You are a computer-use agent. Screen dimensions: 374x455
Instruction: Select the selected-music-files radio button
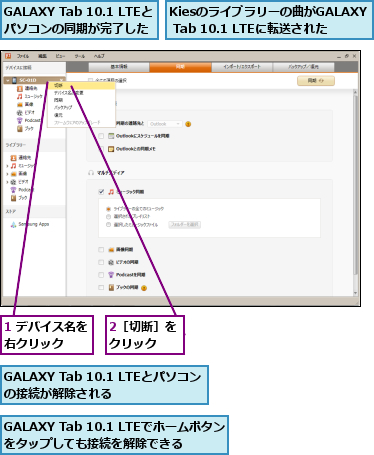coord(108,225)
